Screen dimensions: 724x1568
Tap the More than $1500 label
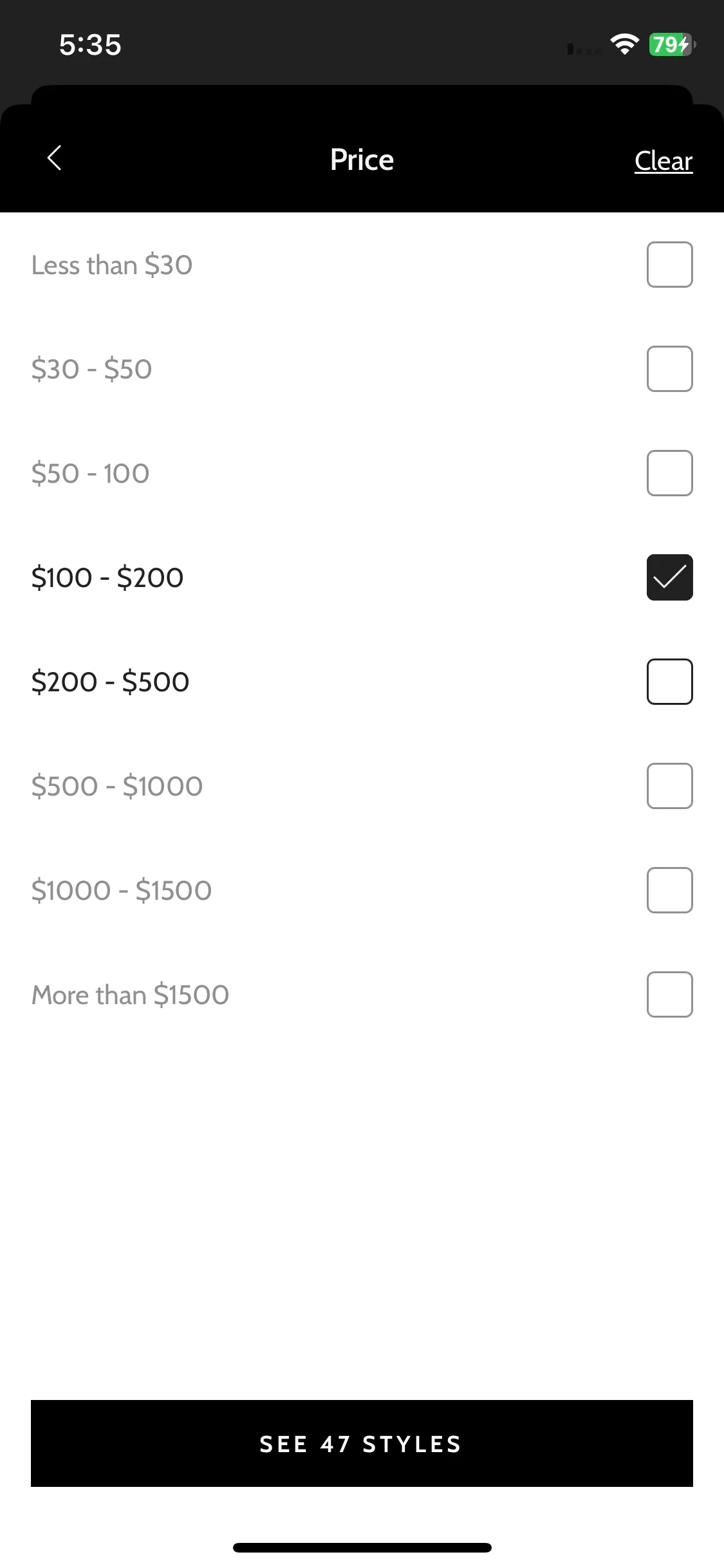(x=130, y=995)
